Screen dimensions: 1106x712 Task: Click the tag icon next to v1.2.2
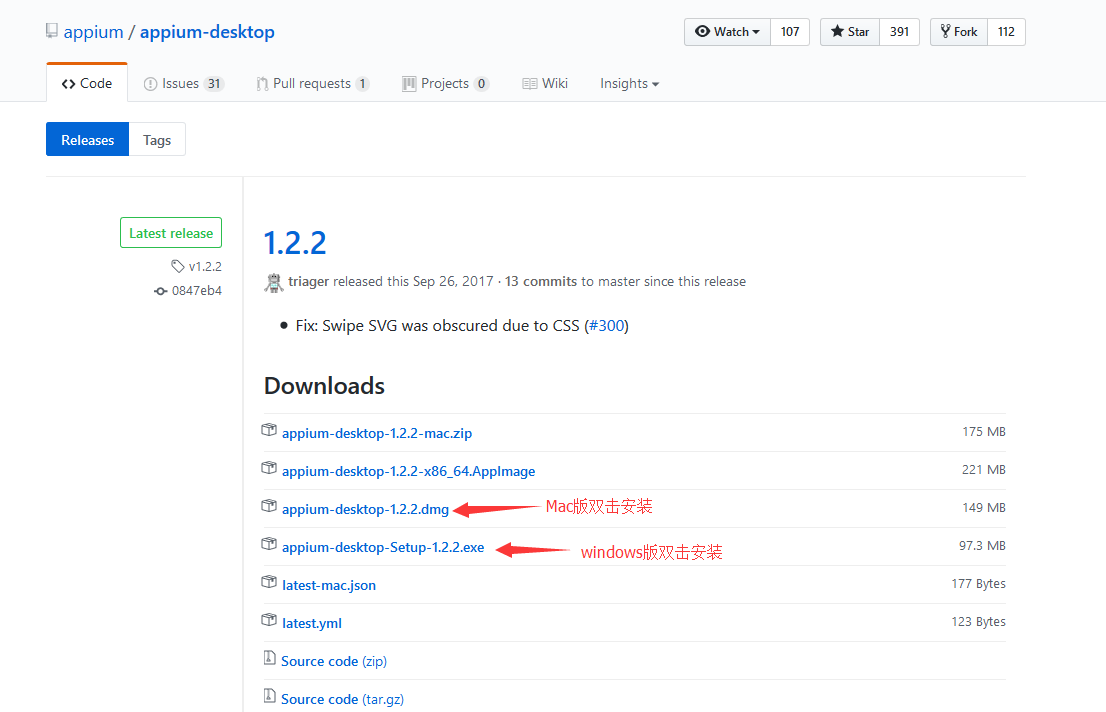(178, 266)
